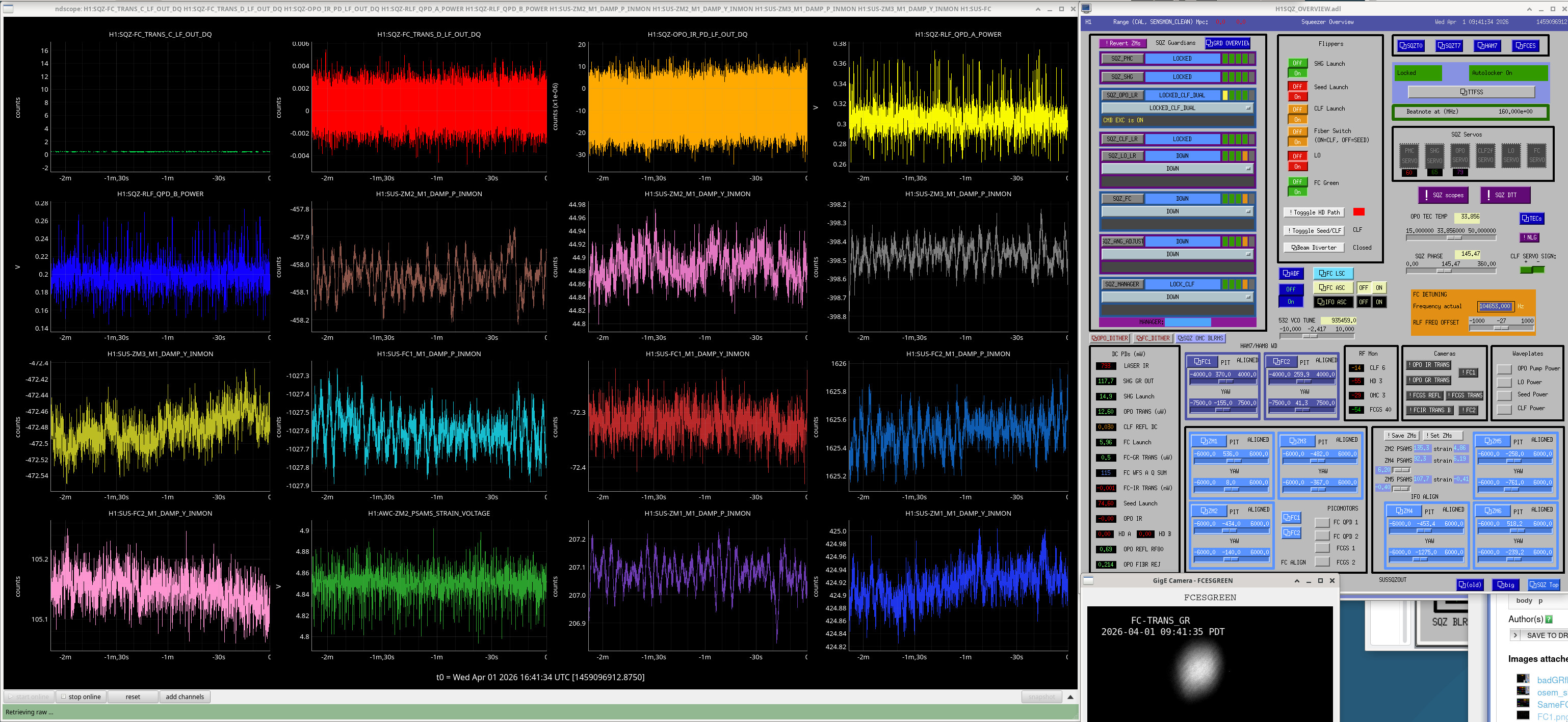This screenshot has height=722, width=1568.
Task: Click the CLF2f SERVO chip icon
Action: point(1485,156)
